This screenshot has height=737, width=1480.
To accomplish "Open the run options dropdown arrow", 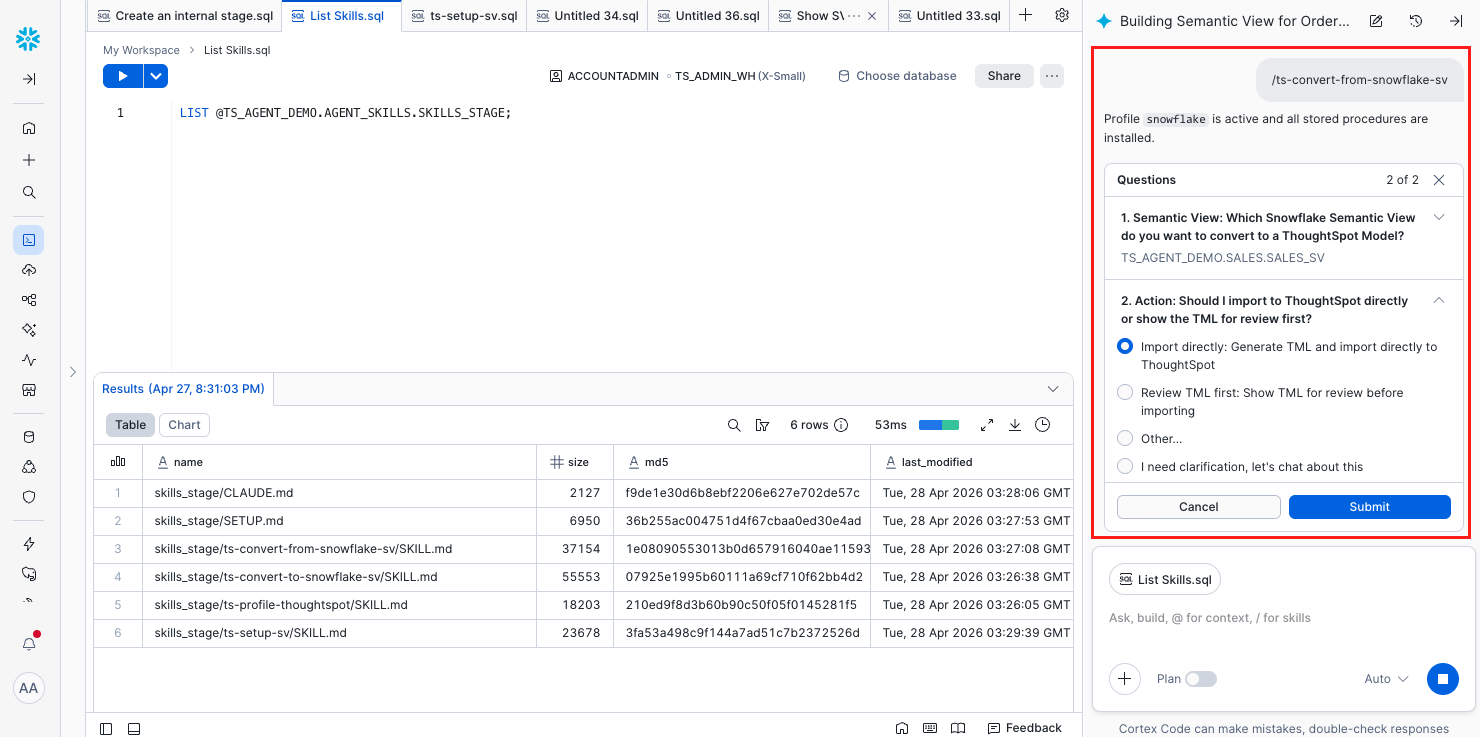I will coord(155,76).
